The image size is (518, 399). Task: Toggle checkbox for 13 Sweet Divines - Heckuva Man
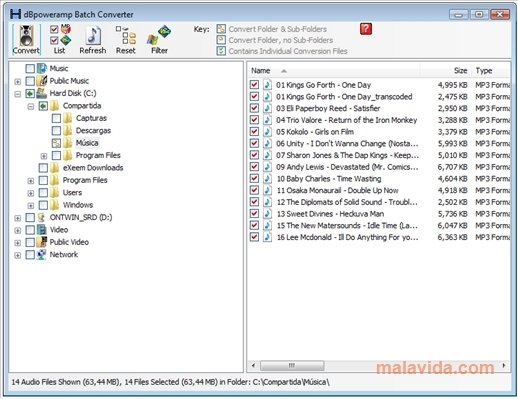pos(254,214)
